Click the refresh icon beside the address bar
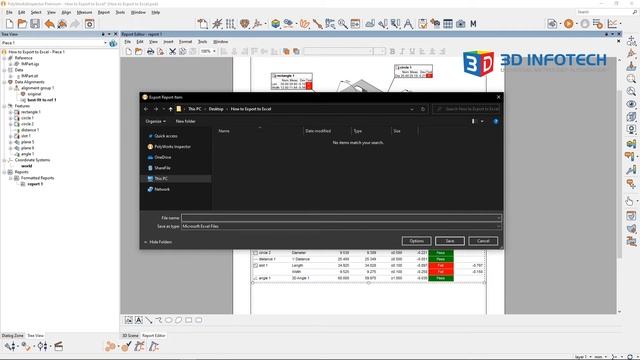This screenshot has height=360, width=640. 423,109
